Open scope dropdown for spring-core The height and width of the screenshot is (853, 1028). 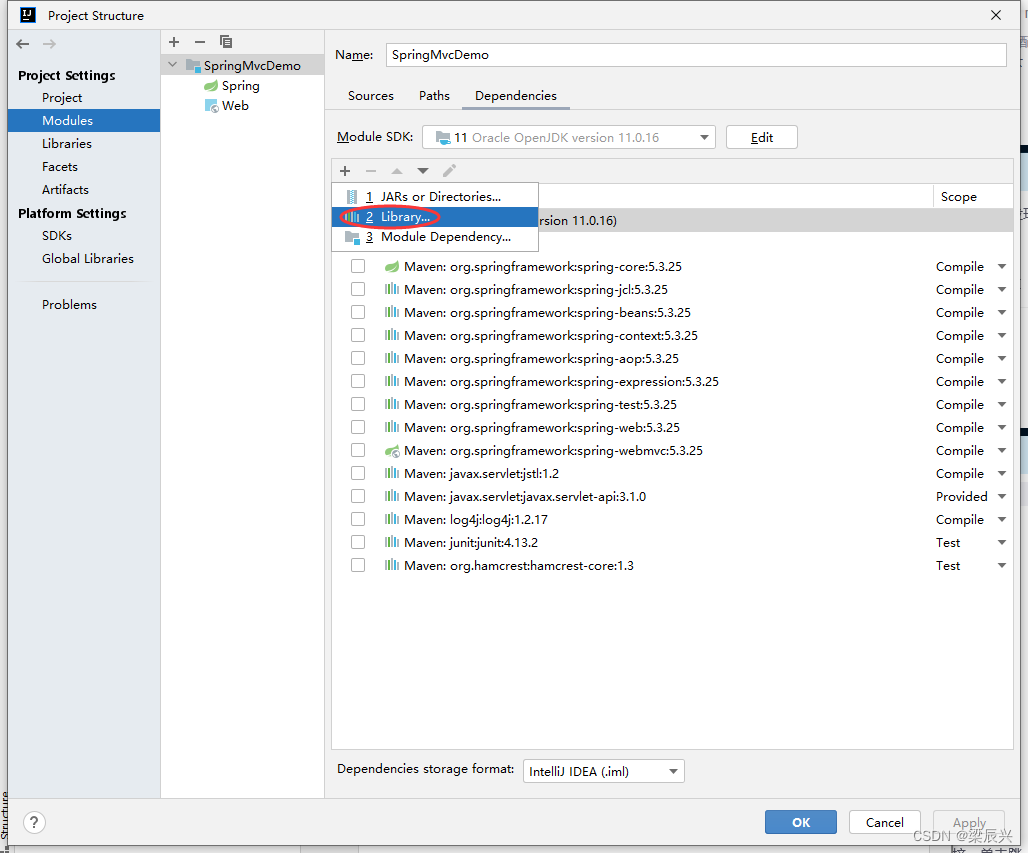[x=1002, y=267]
